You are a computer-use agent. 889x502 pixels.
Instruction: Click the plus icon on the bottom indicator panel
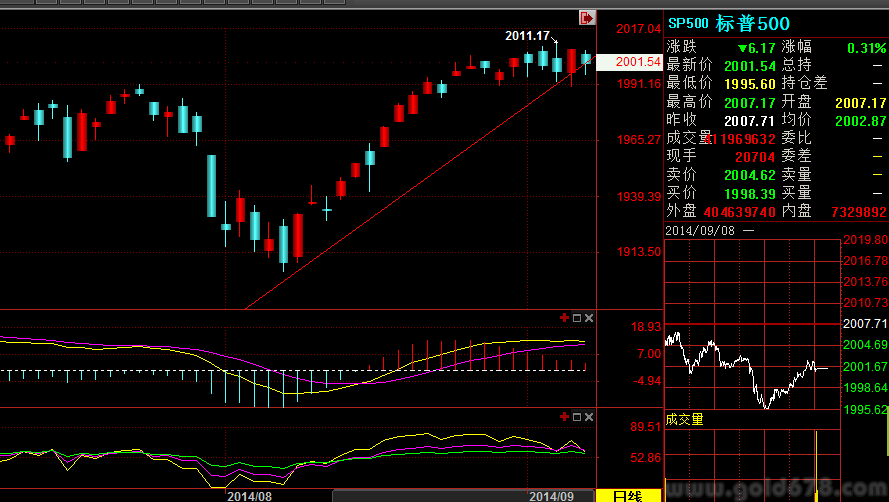click(564, 416)
